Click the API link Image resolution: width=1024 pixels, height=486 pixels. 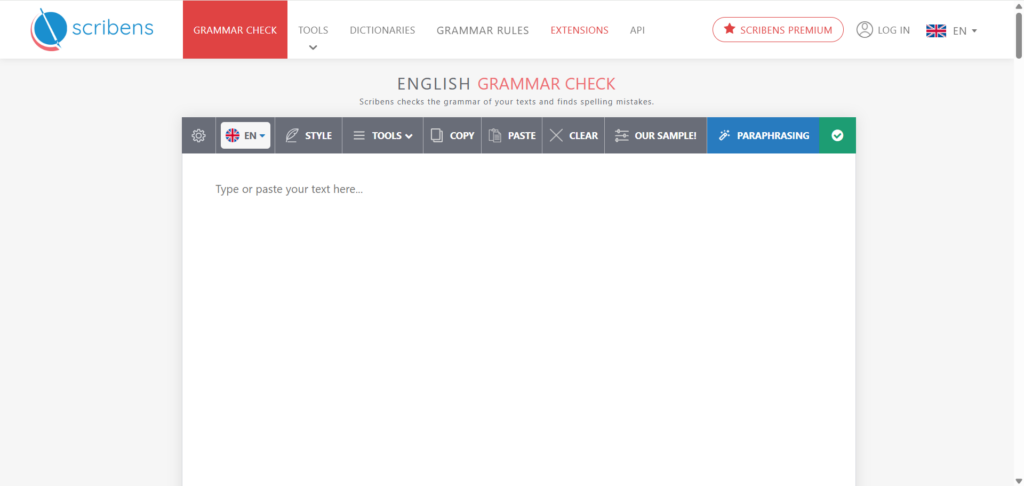(x=637, y=30)
